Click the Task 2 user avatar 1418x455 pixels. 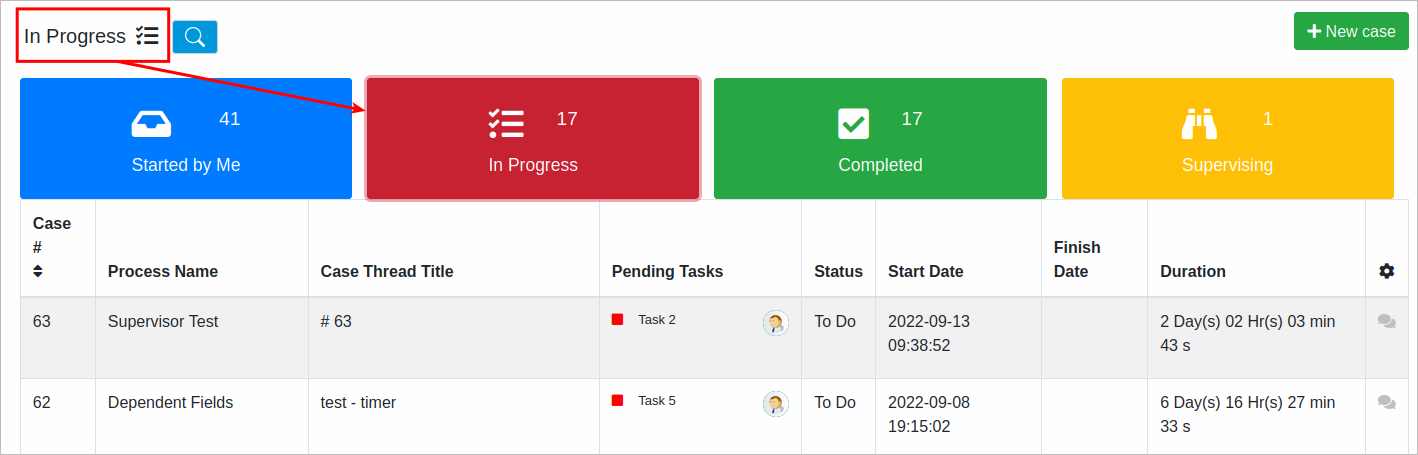click(775, 322)
